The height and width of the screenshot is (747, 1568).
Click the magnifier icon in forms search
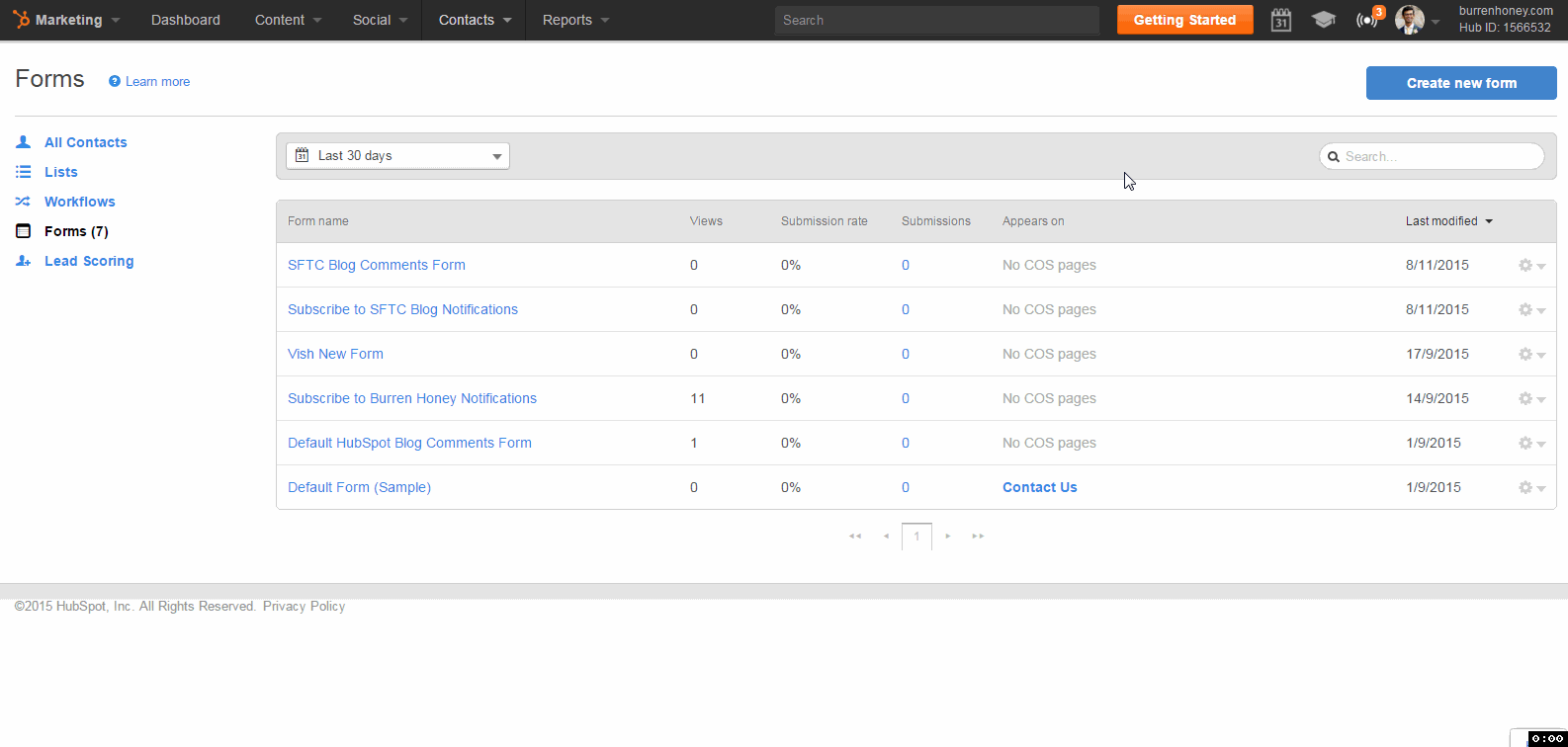(1334, 156)
